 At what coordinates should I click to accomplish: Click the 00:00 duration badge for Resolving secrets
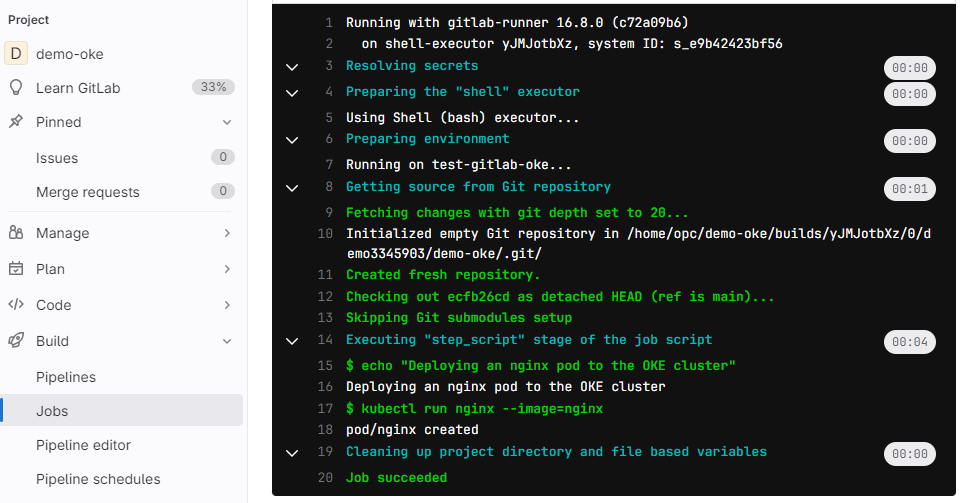(x=910, y=68)
